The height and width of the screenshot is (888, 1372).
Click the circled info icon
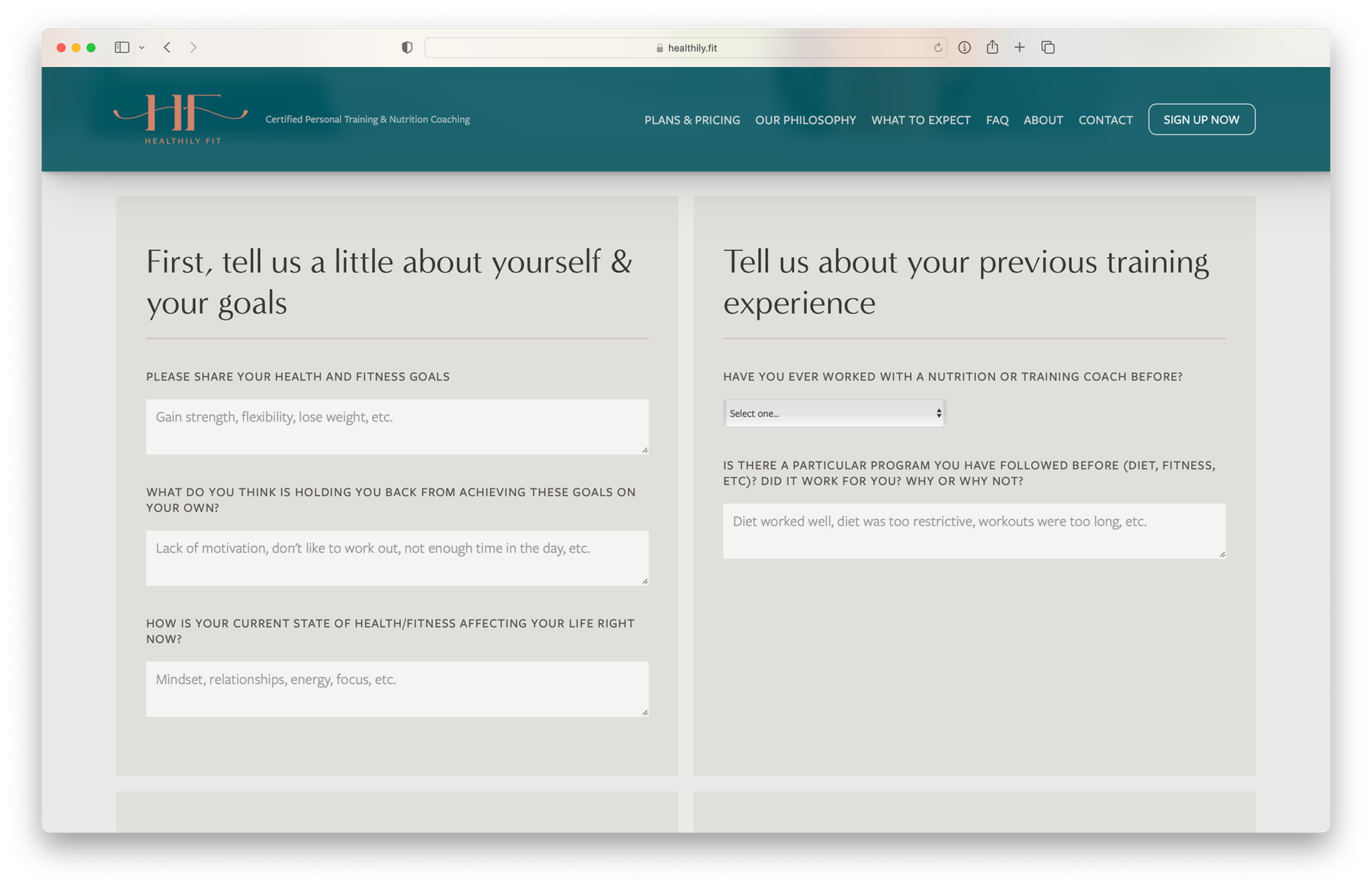965,47
